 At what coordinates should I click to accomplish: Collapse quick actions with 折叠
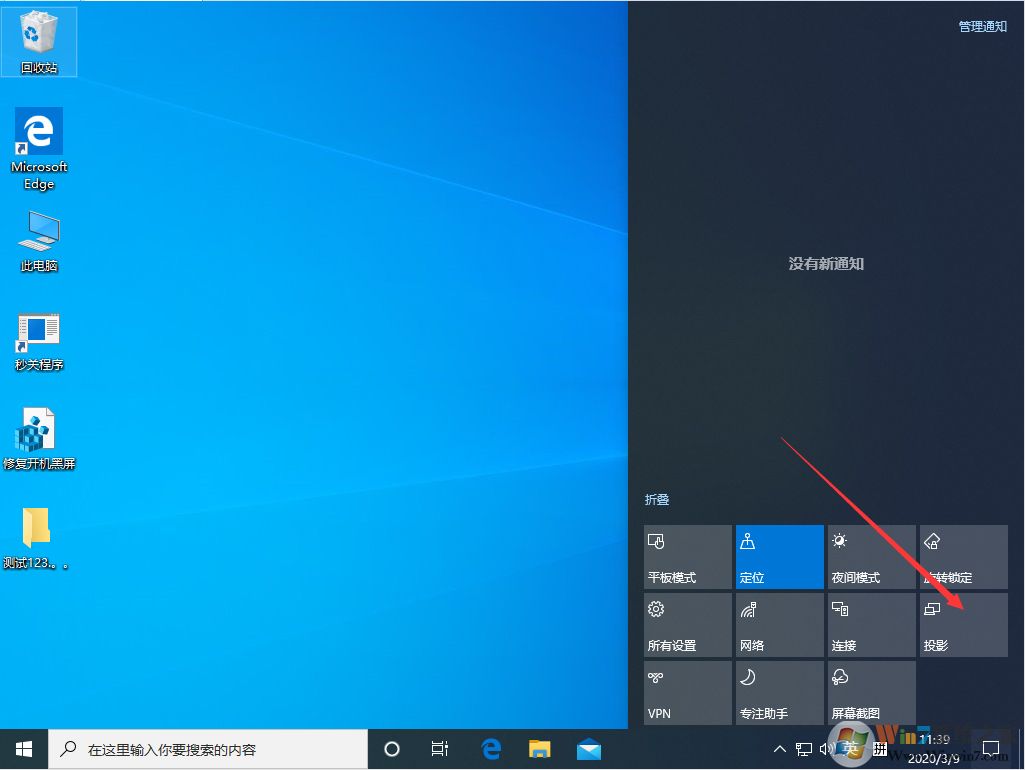click(x=657, y=500)
